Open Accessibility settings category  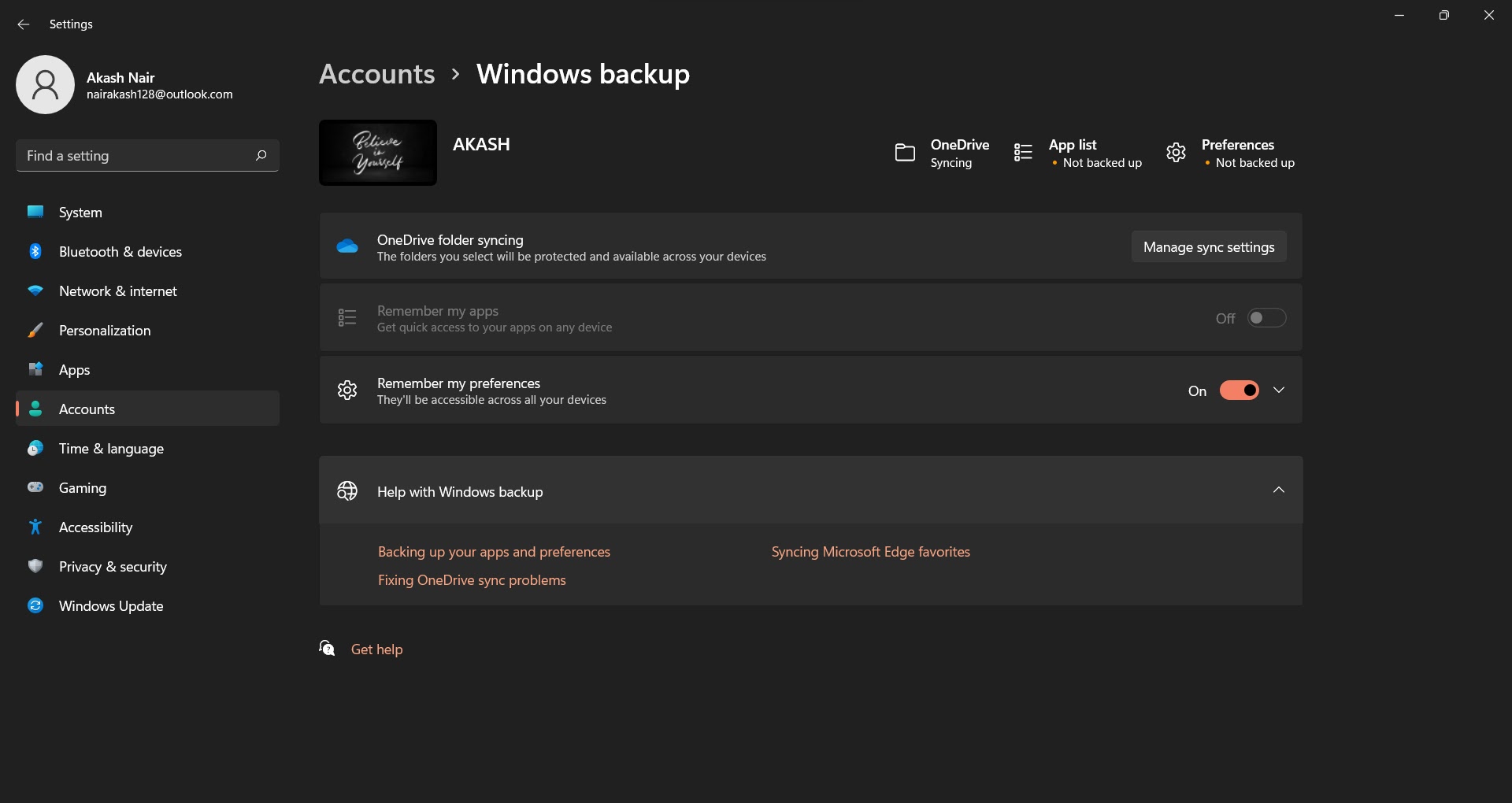[x=147, y=527]
